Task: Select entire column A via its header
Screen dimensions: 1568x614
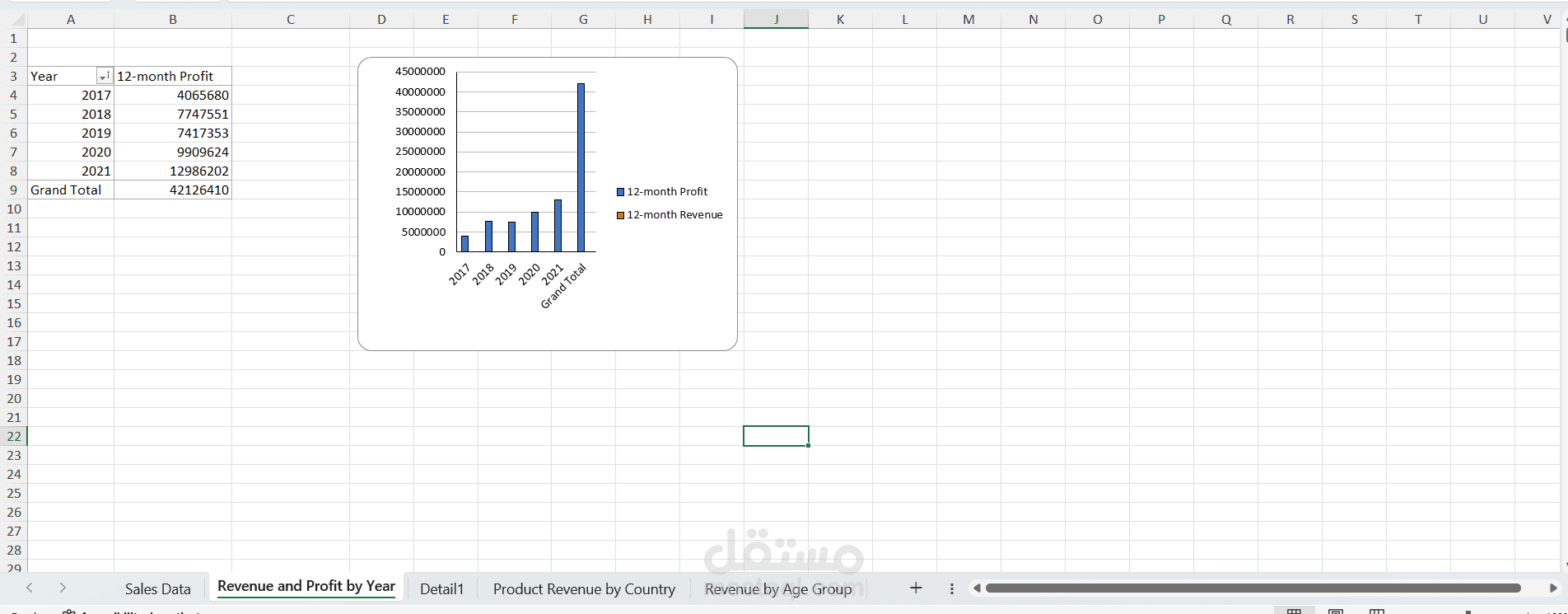Action: [71, 19]
